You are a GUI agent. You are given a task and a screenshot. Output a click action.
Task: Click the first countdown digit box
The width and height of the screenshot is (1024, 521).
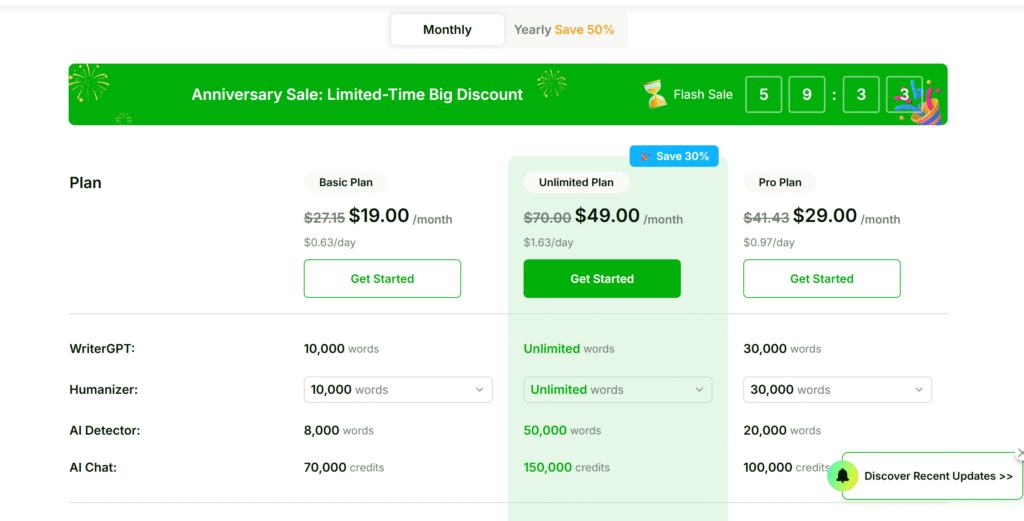[x=764, y=95]
